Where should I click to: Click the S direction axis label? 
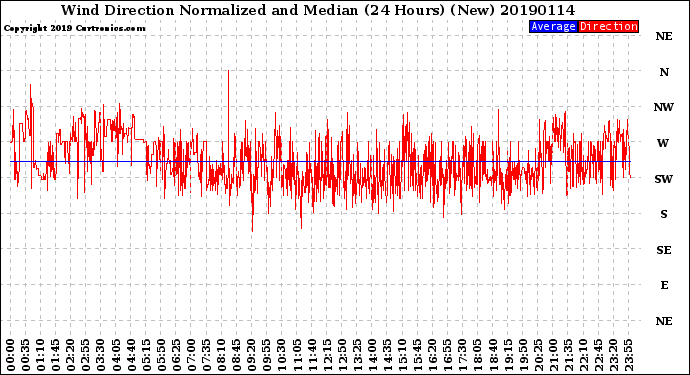pyautogui.click(x=664, y=214)
